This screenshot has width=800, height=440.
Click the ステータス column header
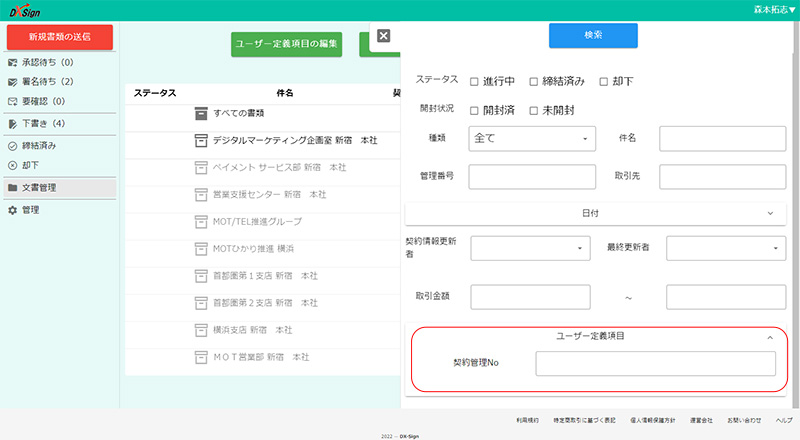(x=155, y=93)
